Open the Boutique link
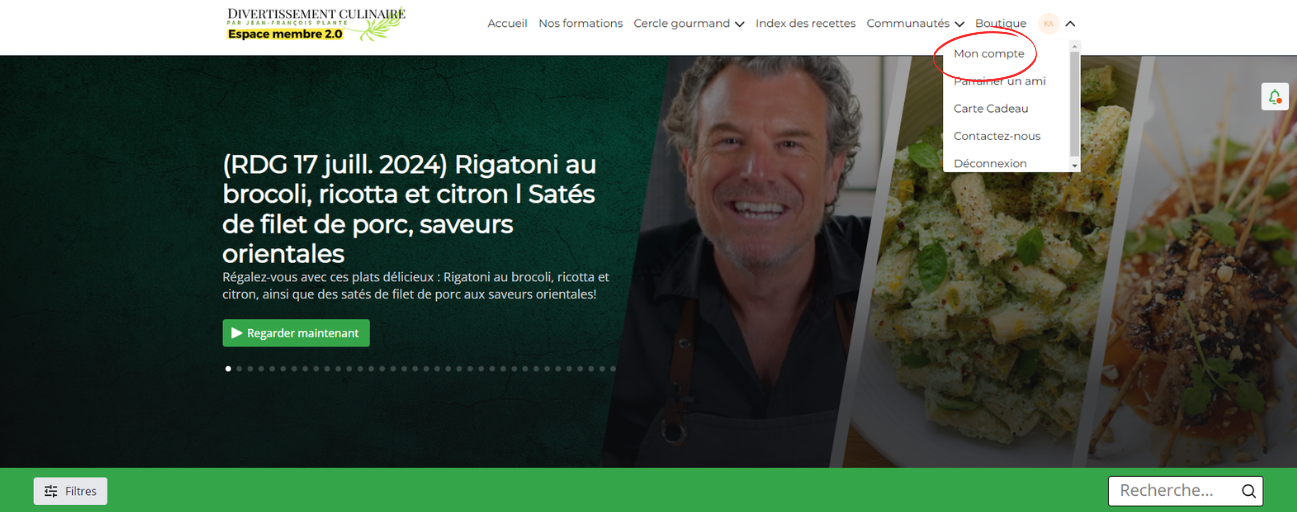Screen dimensions: 1297x512 pyautogui.click(x=1000, y=23)
